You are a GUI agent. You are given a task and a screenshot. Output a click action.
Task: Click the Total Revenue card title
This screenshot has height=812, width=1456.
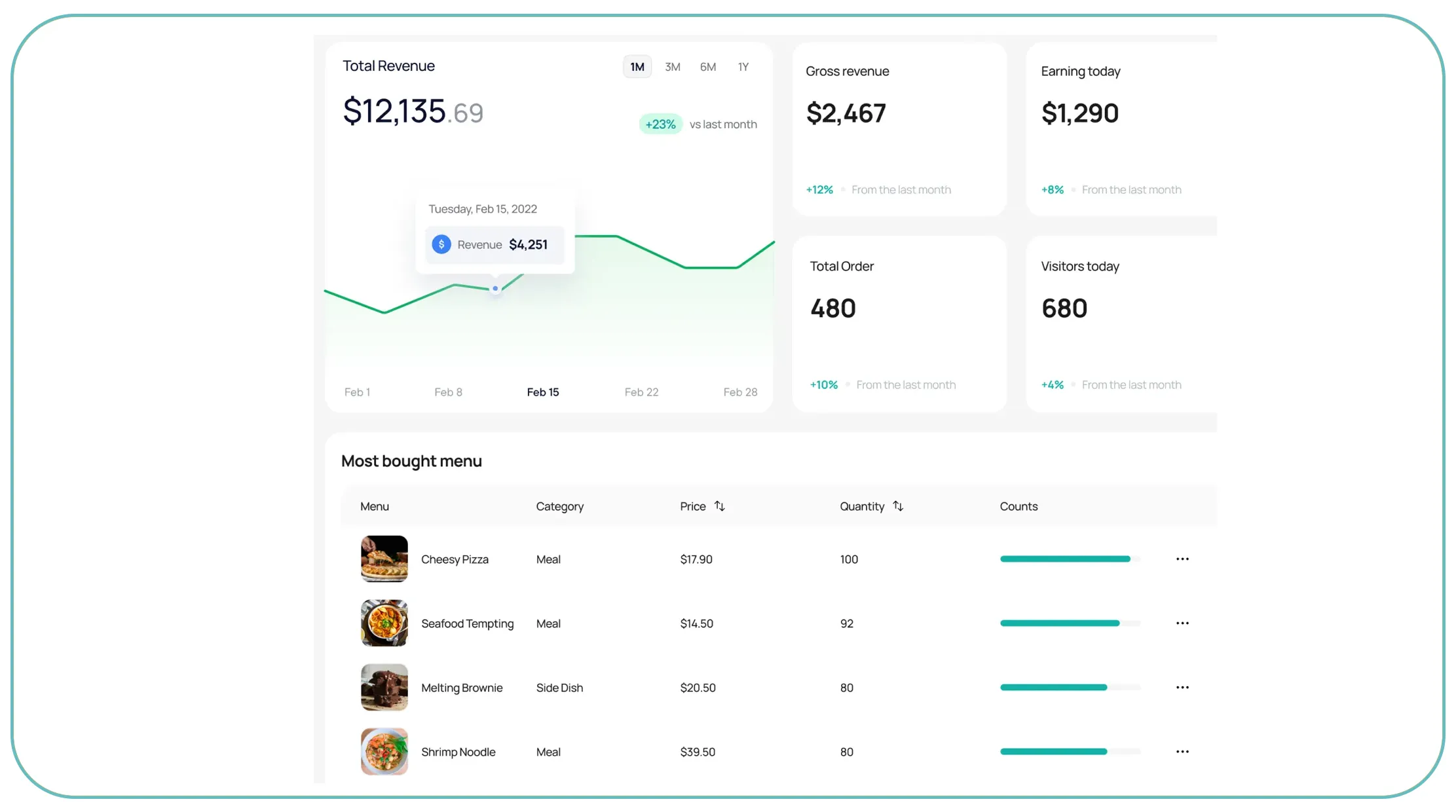389,66
